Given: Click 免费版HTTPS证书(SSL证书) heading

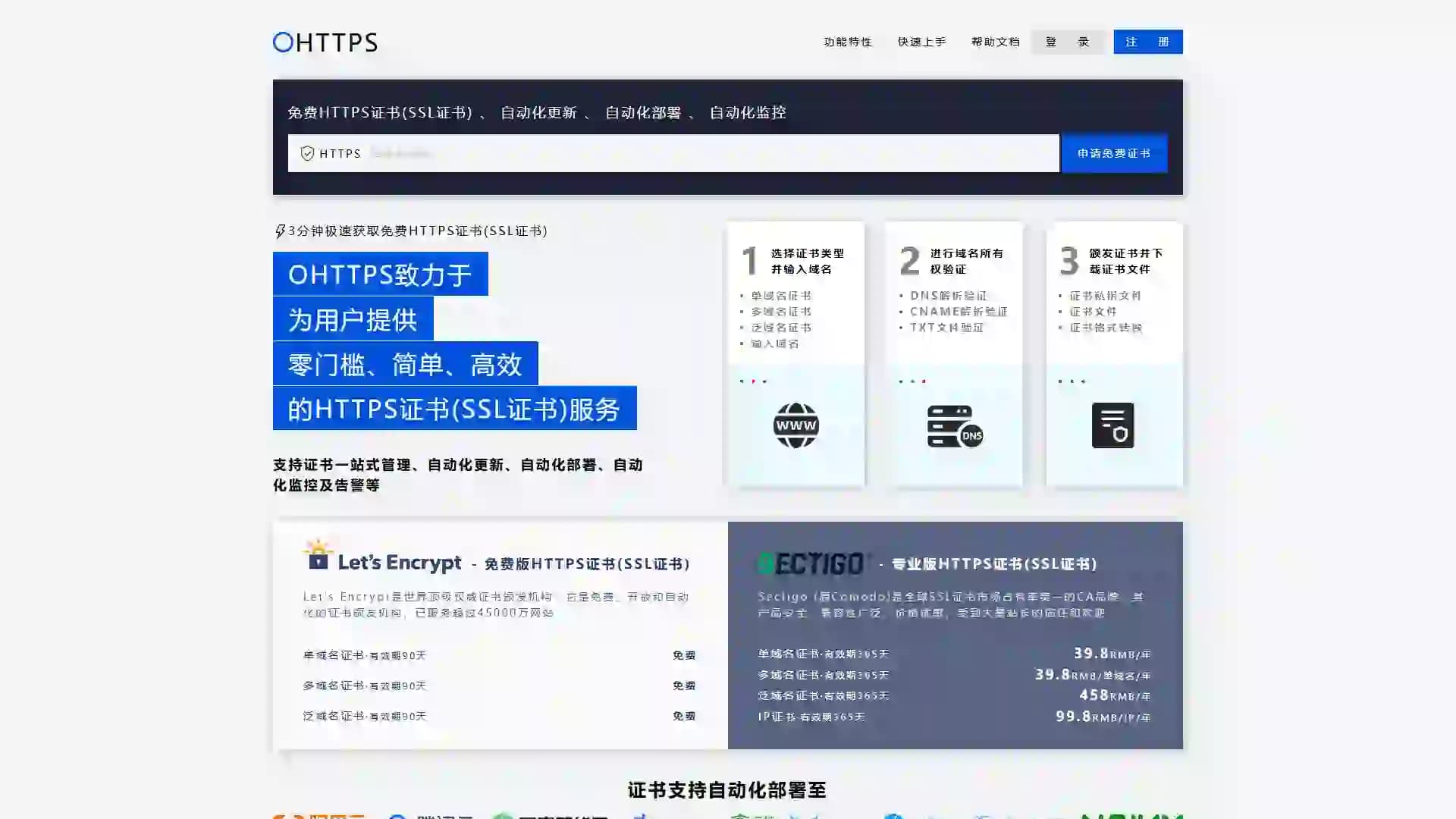Looking at the screenshot, I should (x=587, y=563).
